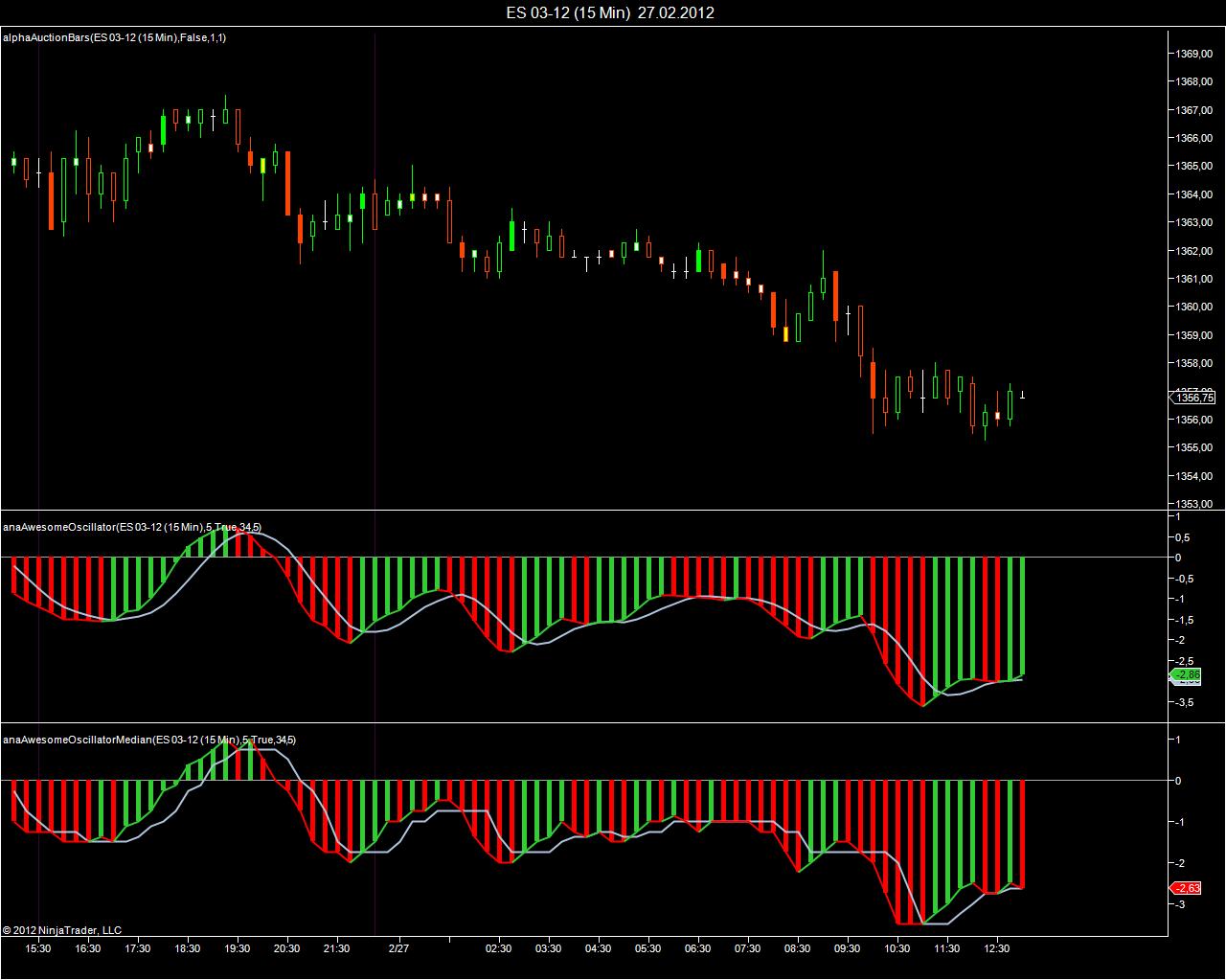
Task: Click the -3,5 oscillator scale label
Action: point(1184,702)
